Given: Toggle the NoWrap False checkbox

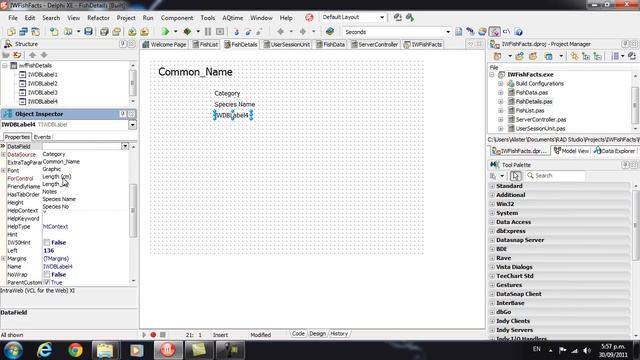Looking at the screenshot, I should (47, 275).
